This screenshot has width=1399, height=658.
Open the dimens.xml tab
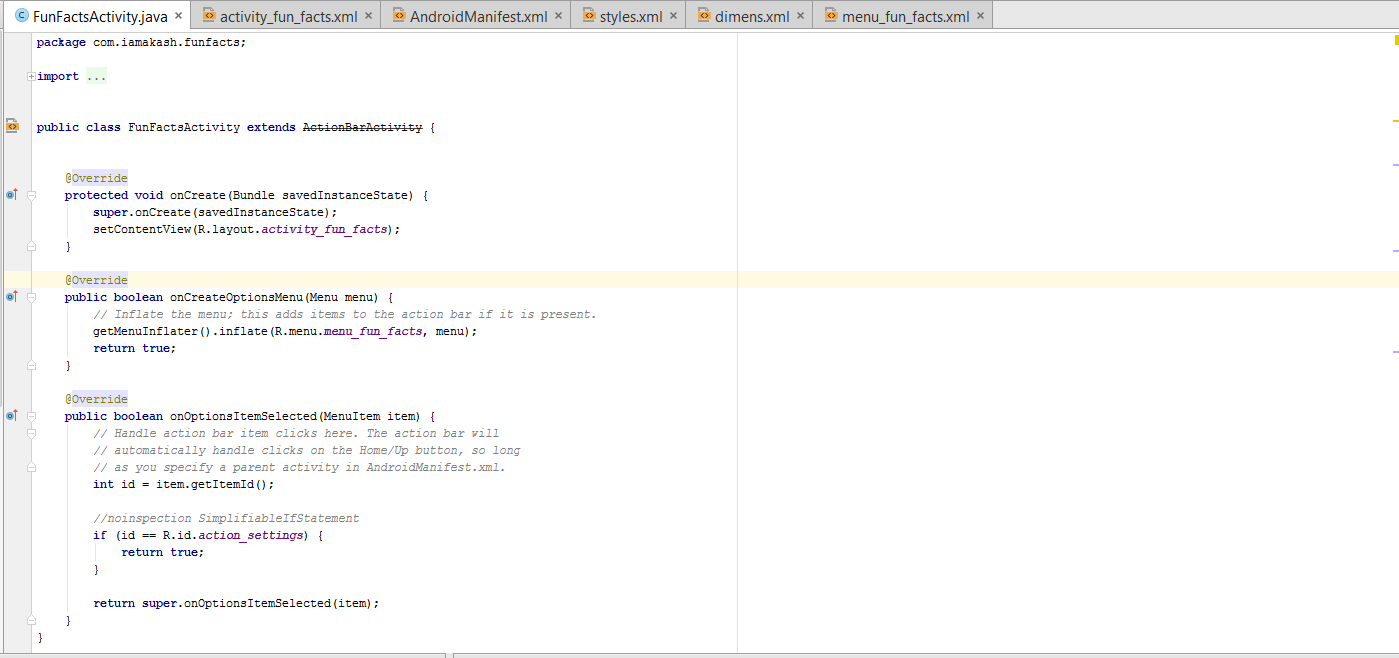click(x=751, y=16)
